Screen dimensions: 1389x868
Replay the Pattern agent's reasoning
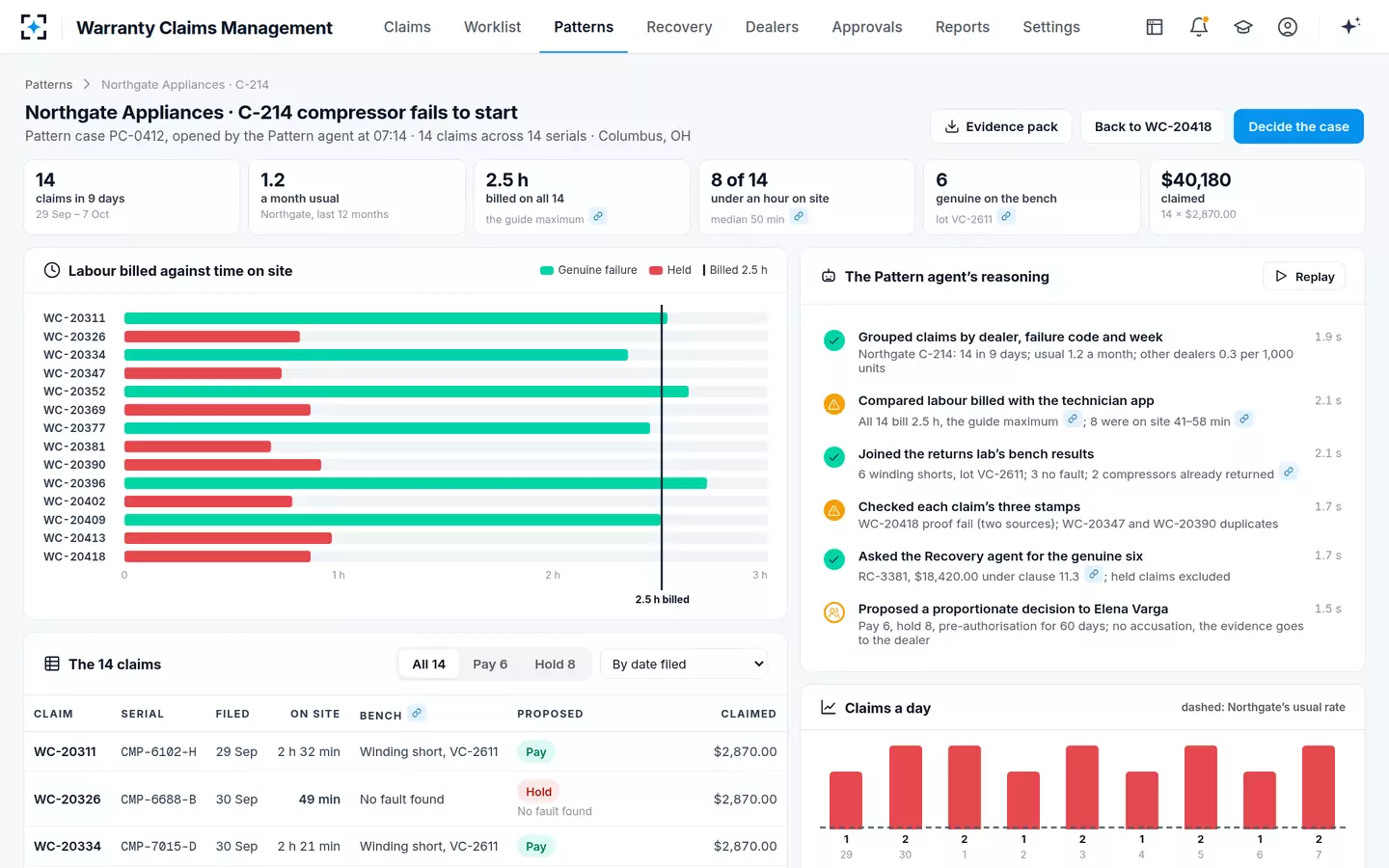(1304, 277)
